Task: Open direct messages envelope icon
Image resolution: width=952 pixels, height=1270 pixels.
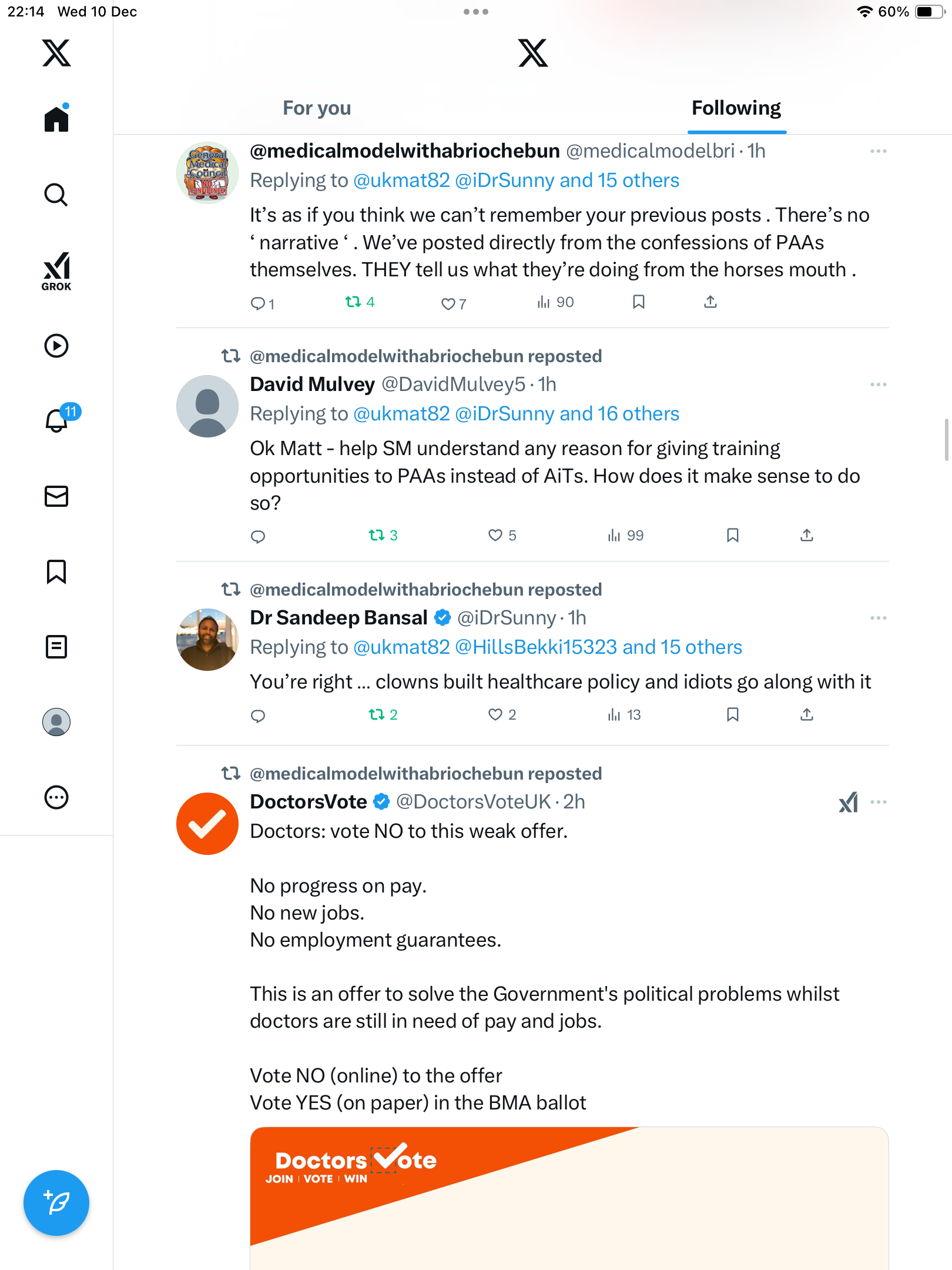Action: (x=56, y=496)
